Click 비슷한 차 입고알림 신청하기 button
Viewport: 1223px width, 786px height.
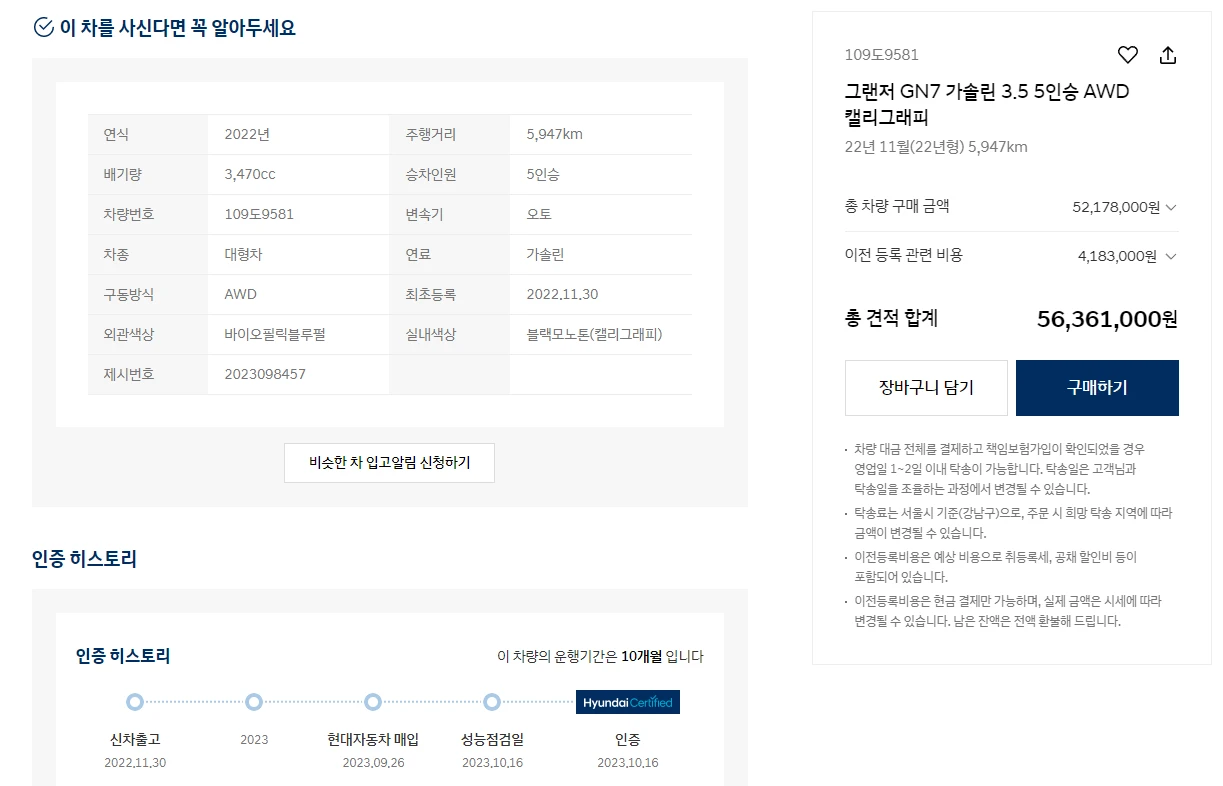[389, 462]
